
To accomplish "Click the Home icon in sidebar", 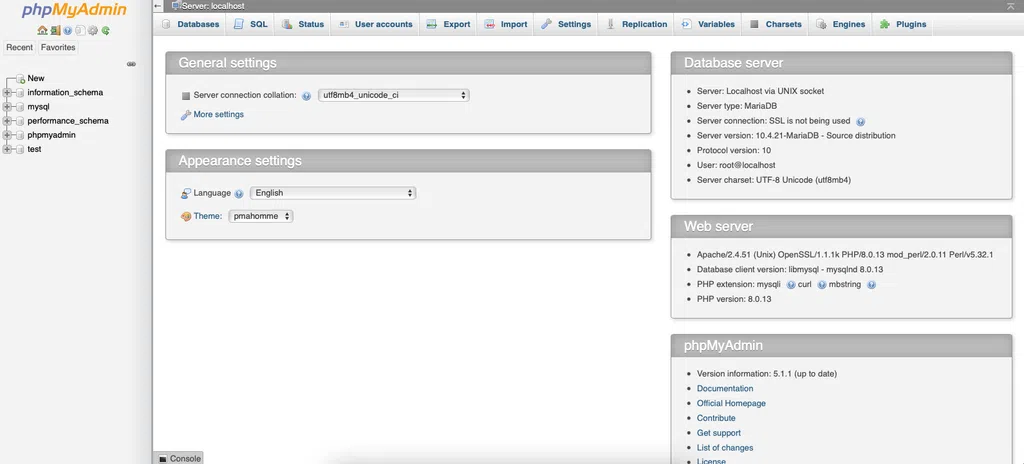I will 42,30.
